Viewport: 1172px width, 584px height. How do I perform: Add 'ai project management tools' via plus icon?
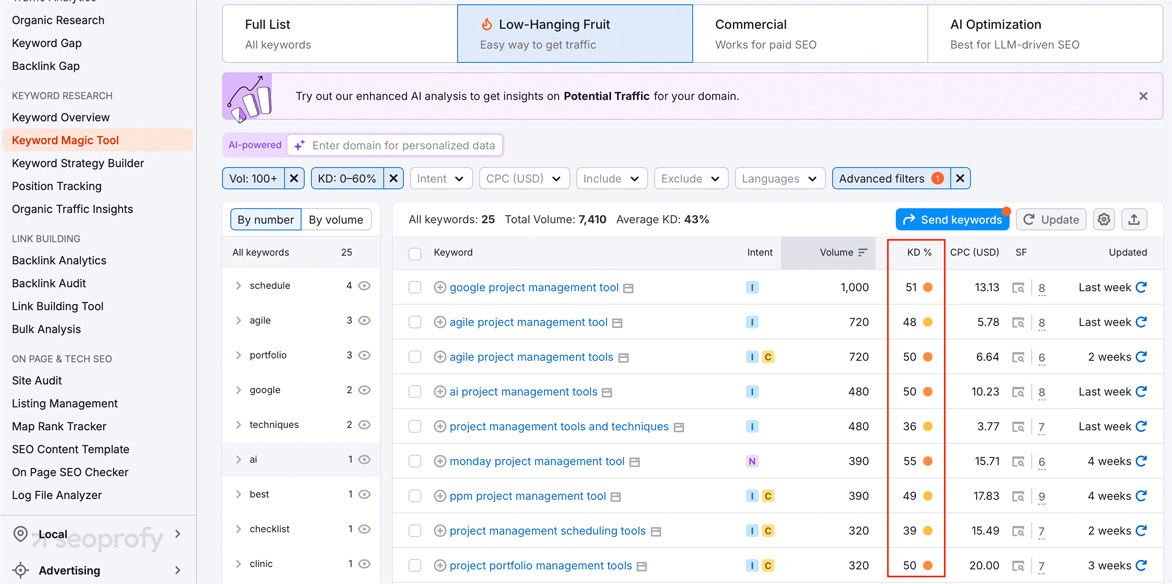[440, 392]
